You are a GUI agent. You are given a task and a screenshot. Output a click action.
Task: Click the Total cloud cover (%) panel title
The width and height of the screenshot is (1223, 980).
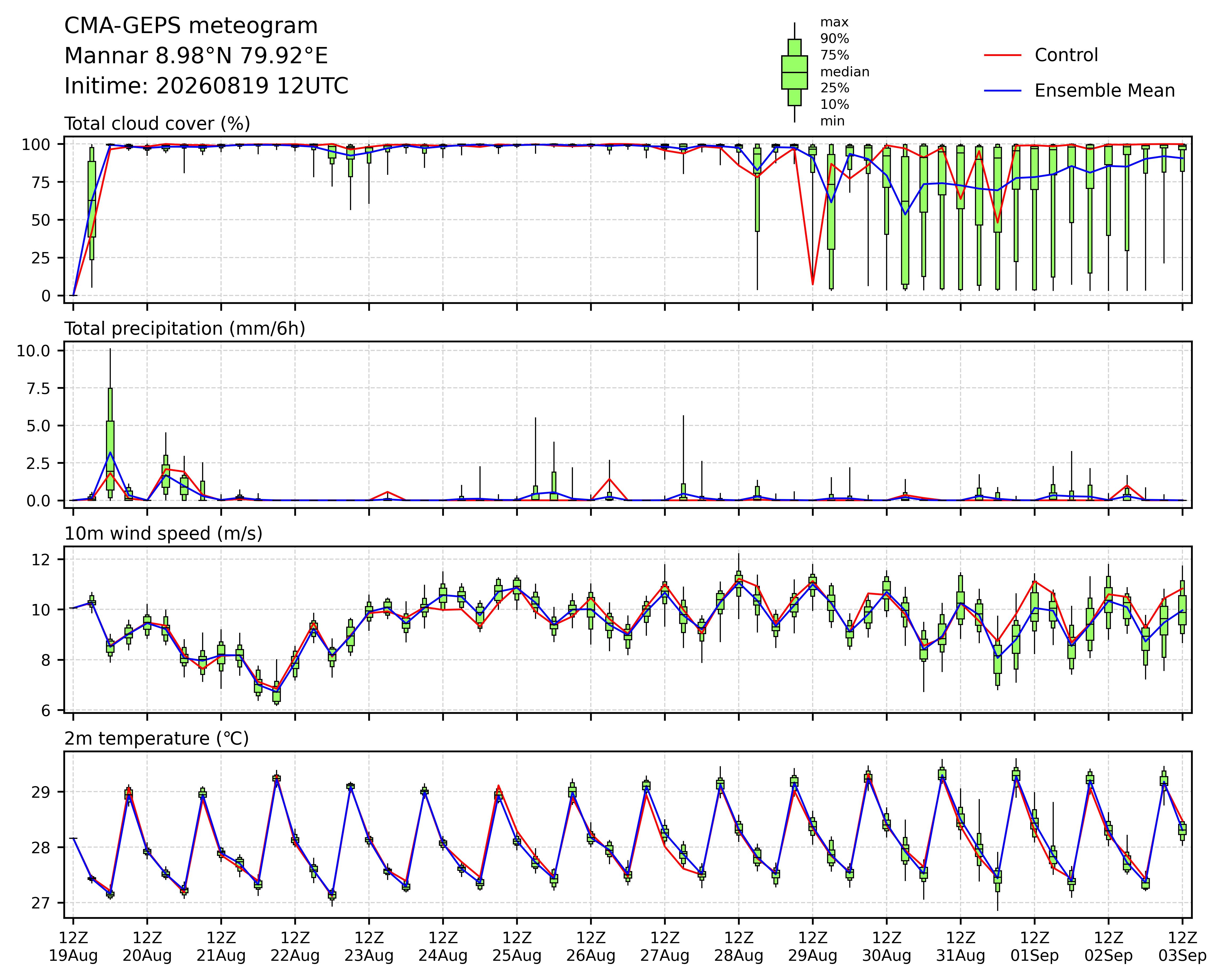(157, 124)
